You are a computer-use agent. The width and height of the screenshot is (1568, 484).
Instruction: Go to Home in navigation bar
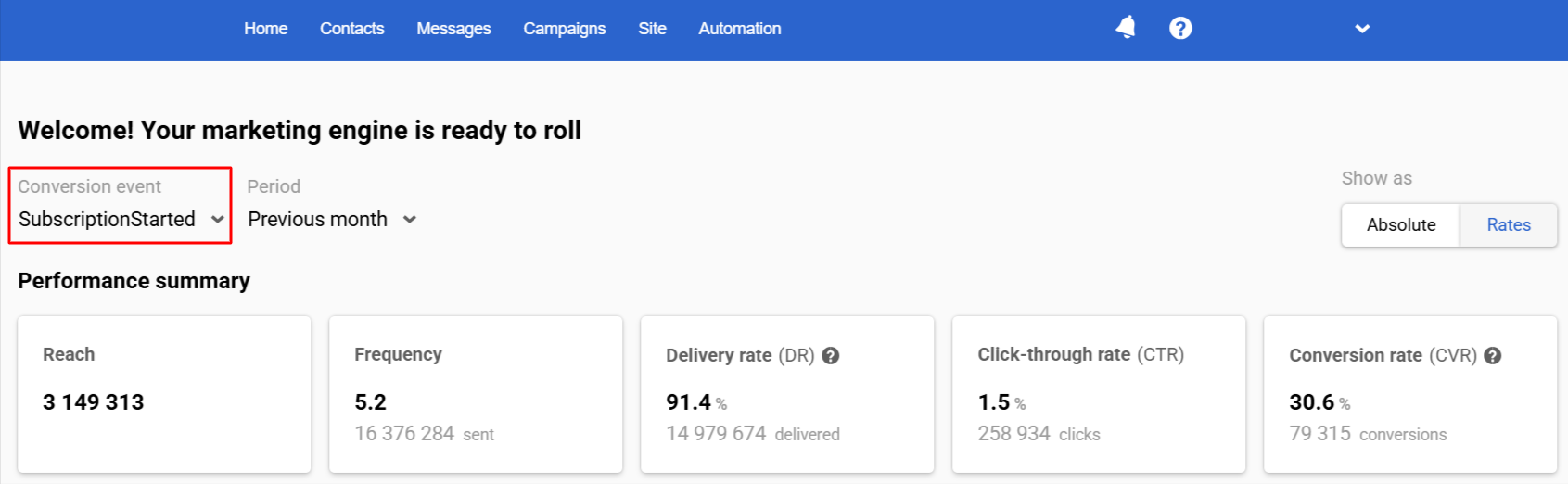[x=266, y=29]
